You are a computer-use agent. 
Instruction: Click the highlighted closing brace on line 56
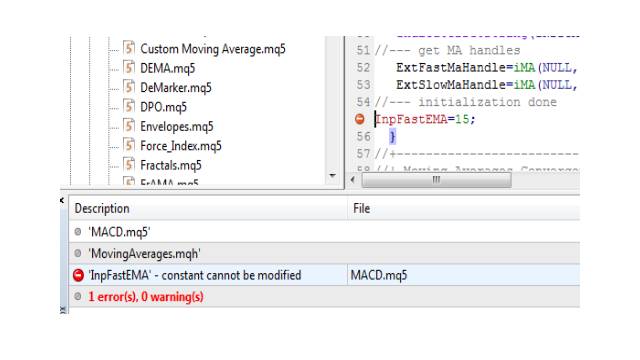point(393,136)
